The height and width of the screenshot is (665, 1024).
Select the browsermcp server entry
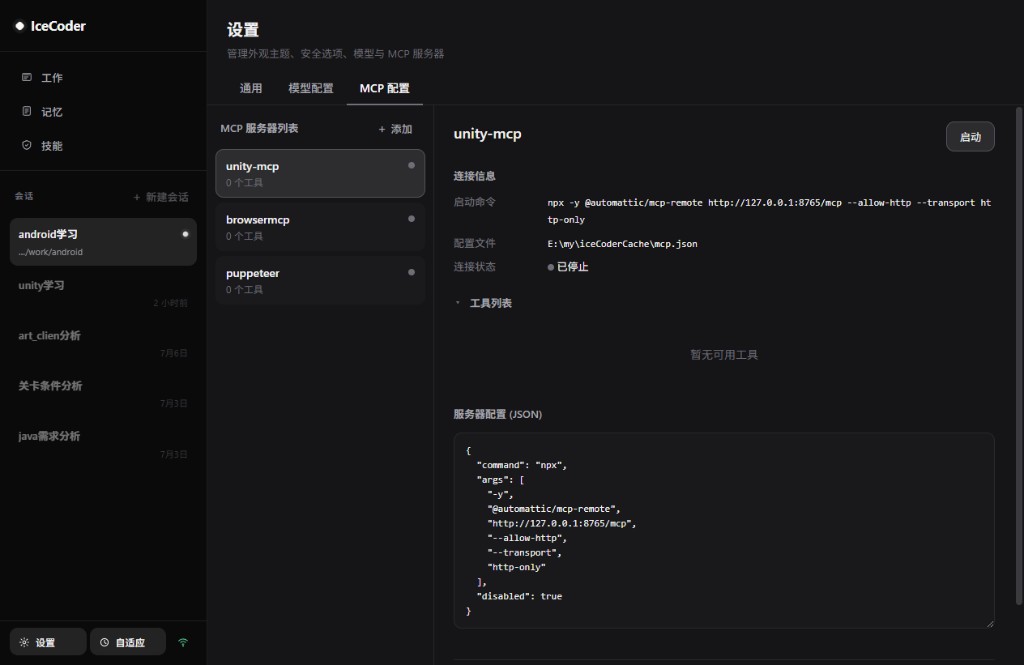coord(320,227)
